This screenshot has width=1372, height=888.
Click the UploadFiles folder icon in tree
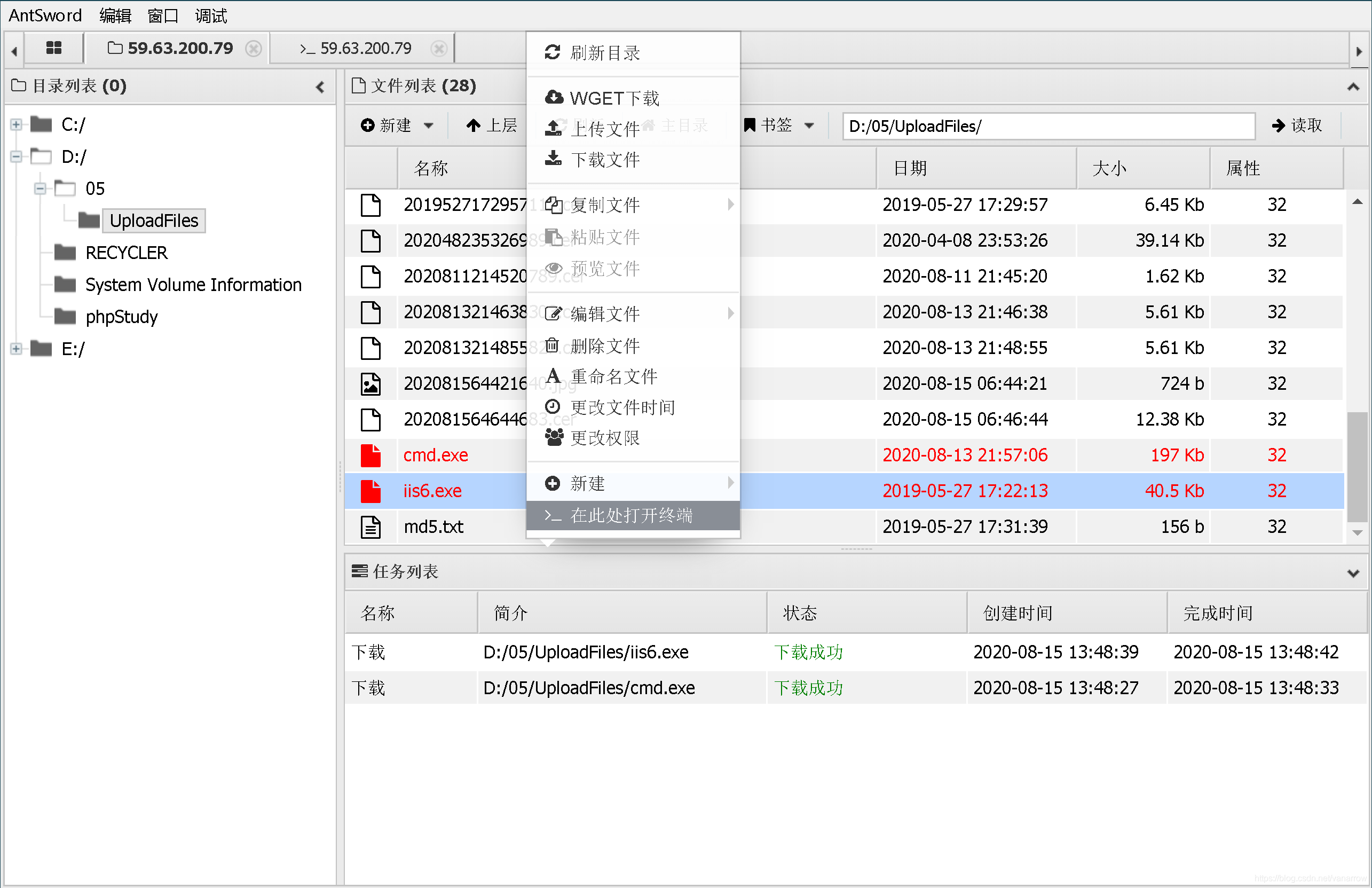pos(89,221)
